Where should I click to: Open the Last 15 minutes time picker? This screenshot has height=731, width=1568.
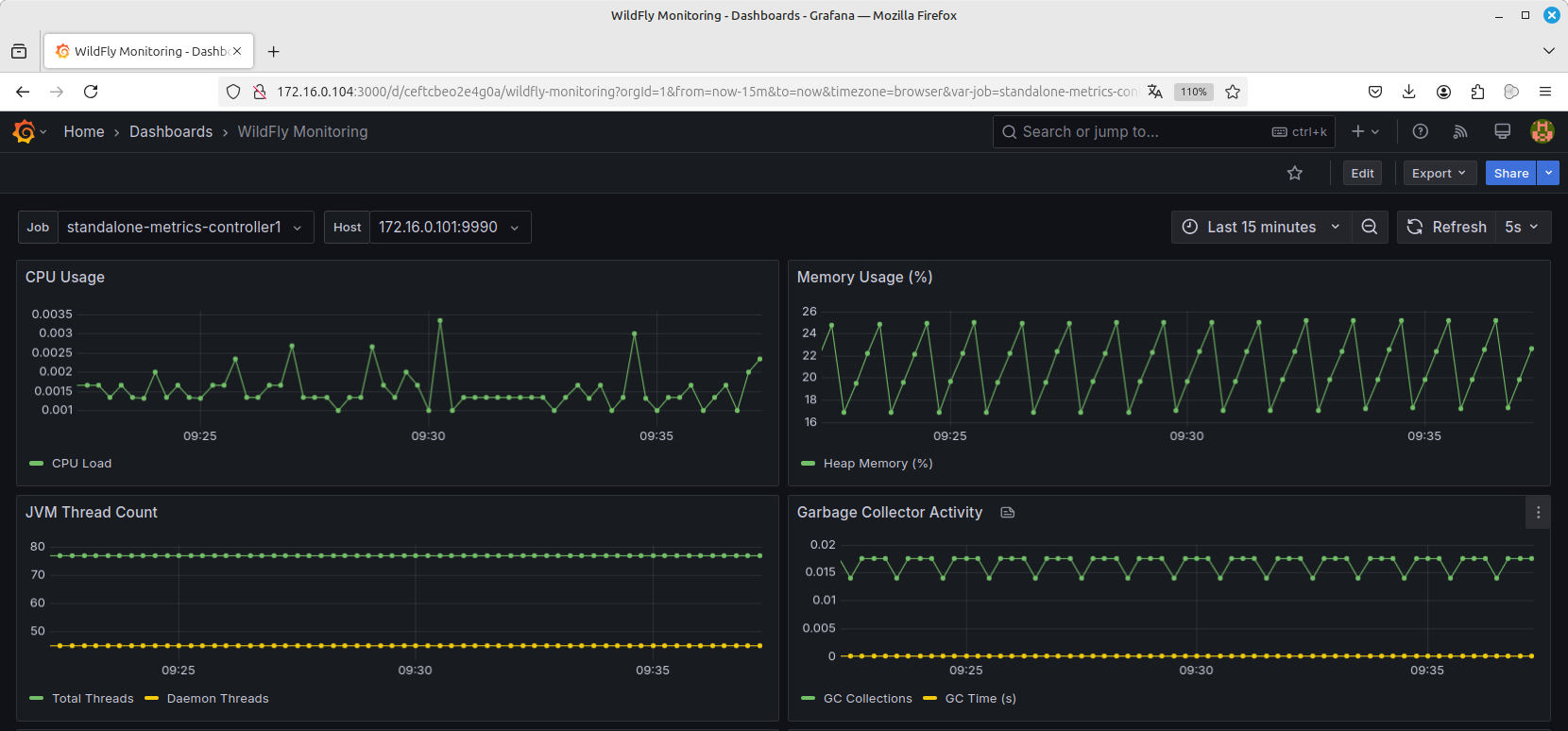click(1261, 227)
